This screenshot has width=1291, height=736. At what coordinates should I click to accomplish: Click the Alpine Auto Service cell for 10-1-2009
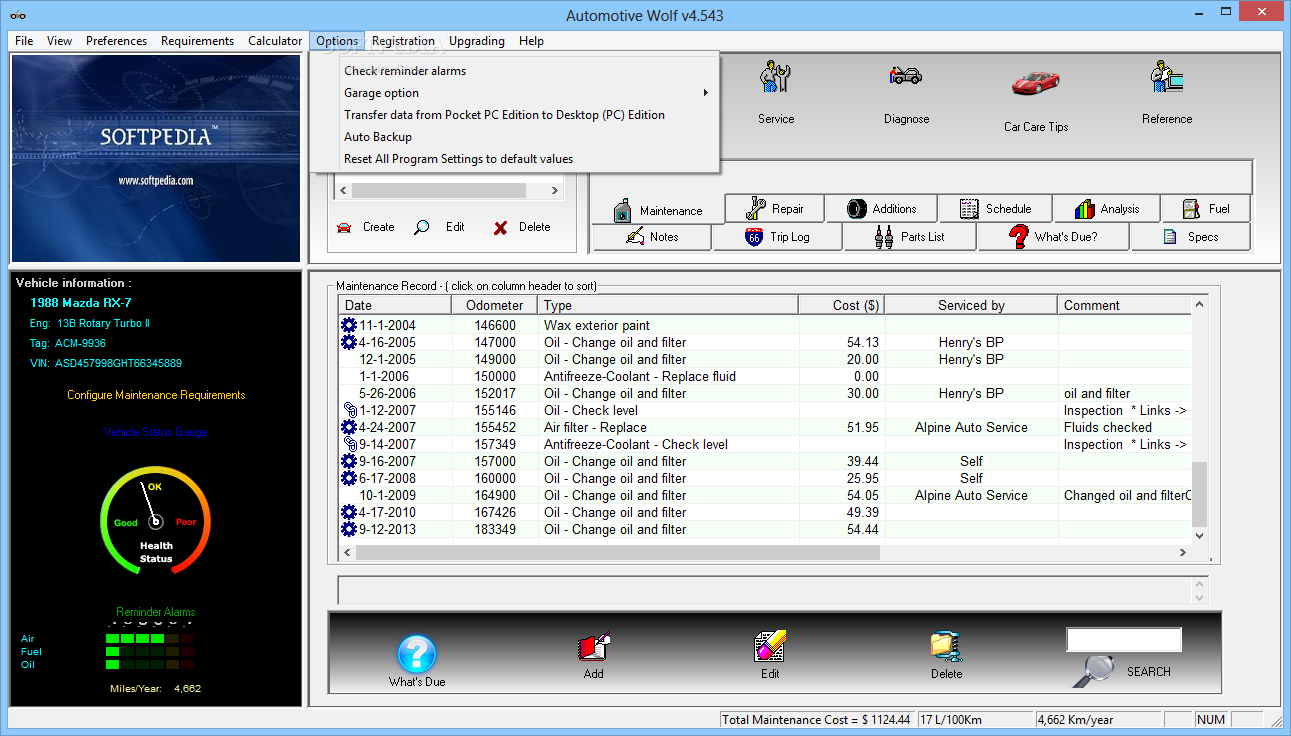[x=971, y=495]
